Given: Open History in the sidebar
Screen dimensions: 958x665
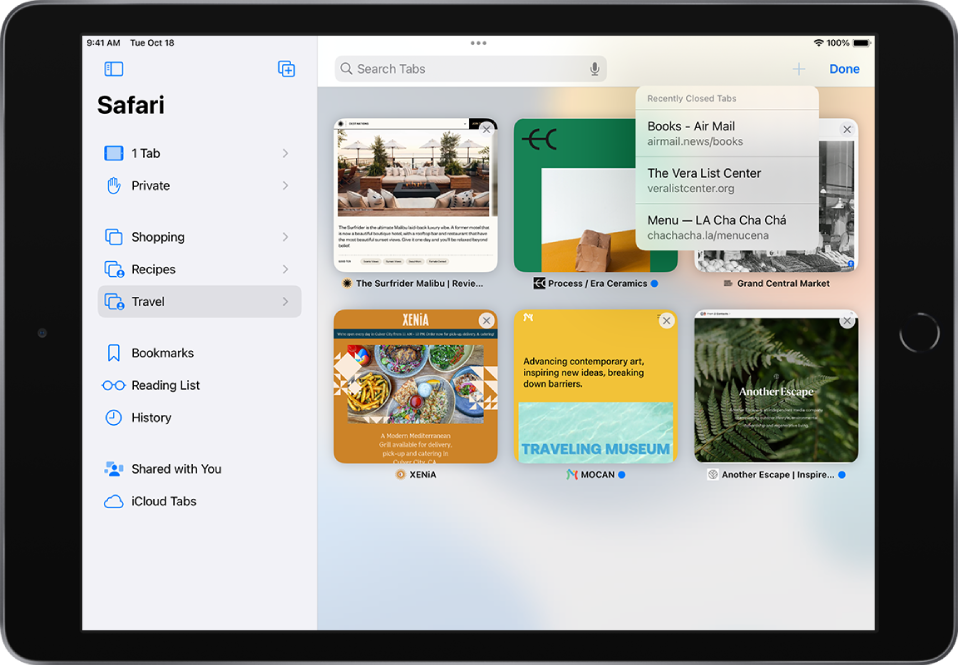Looking at the screenshot, I should (x=151, y=418).
